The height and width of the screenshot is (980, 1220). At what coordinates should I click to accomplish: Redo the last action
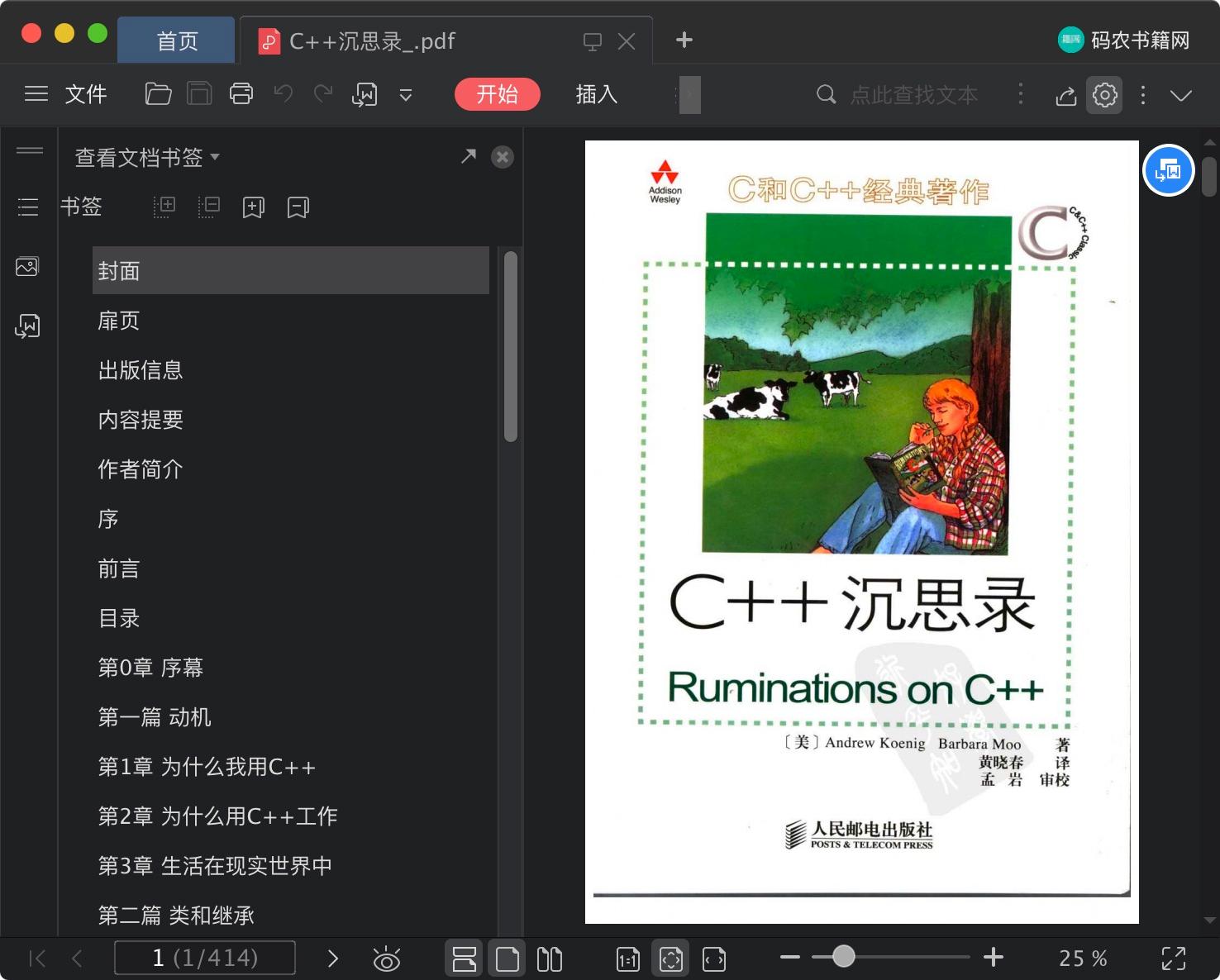point(323,93)
